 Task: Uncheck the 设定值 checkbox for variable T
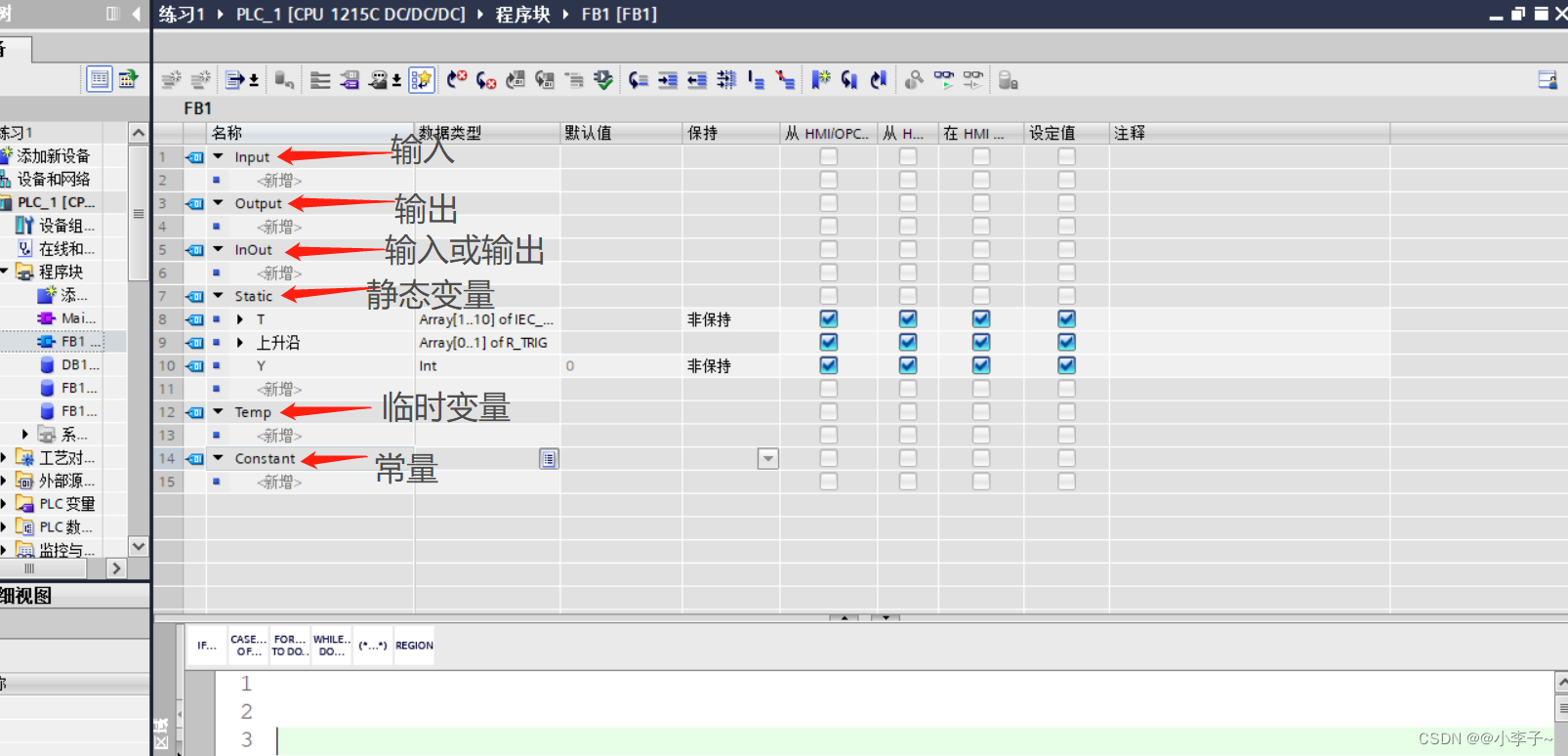[1066, 318]
